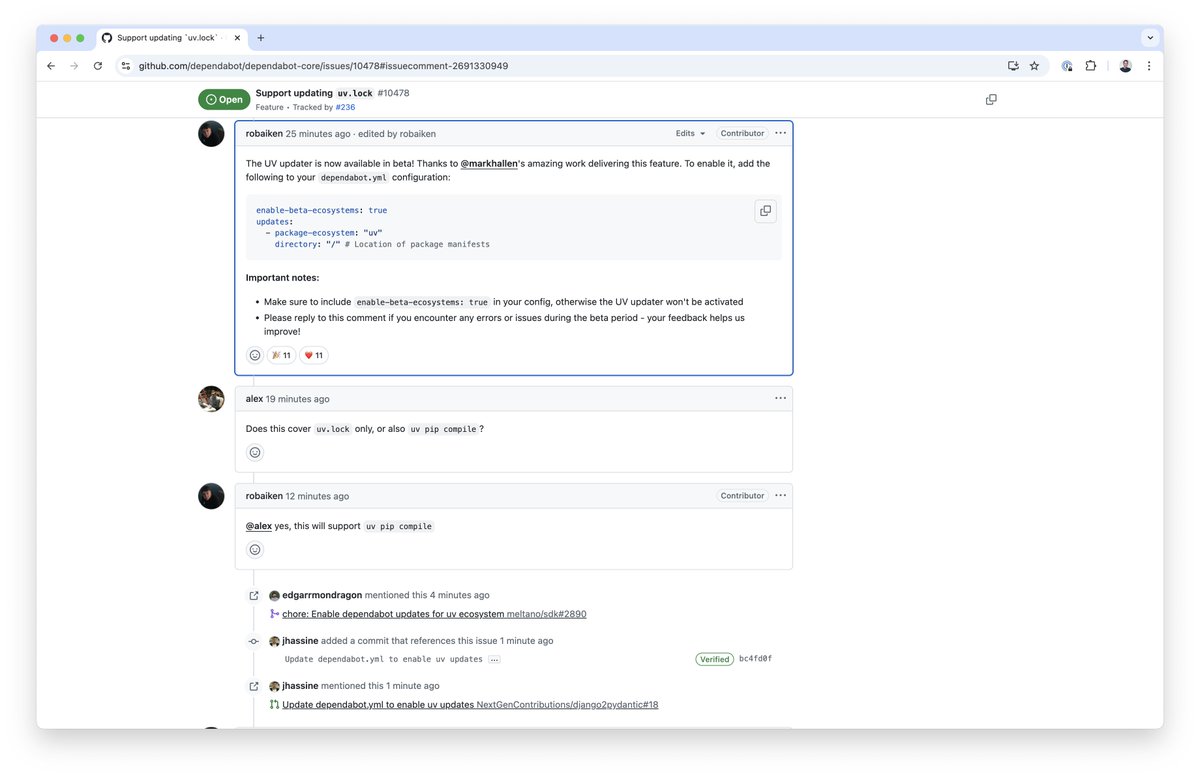The height and width of the screenshot is (777, 1200).
Task: Open tracked issue #236 link
Action: tap(345, 107)
